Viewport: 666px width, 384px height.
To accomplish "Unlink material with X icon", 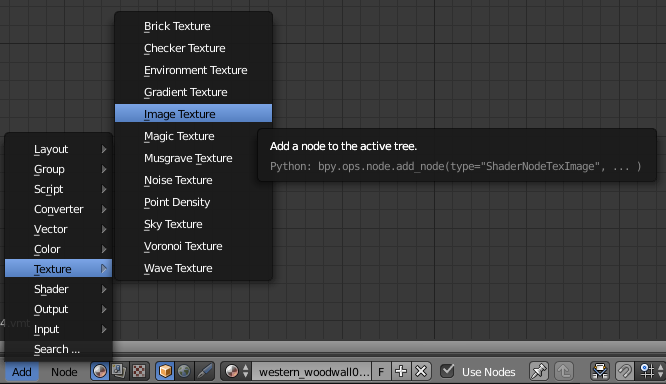I will click(x=421, y=372).
